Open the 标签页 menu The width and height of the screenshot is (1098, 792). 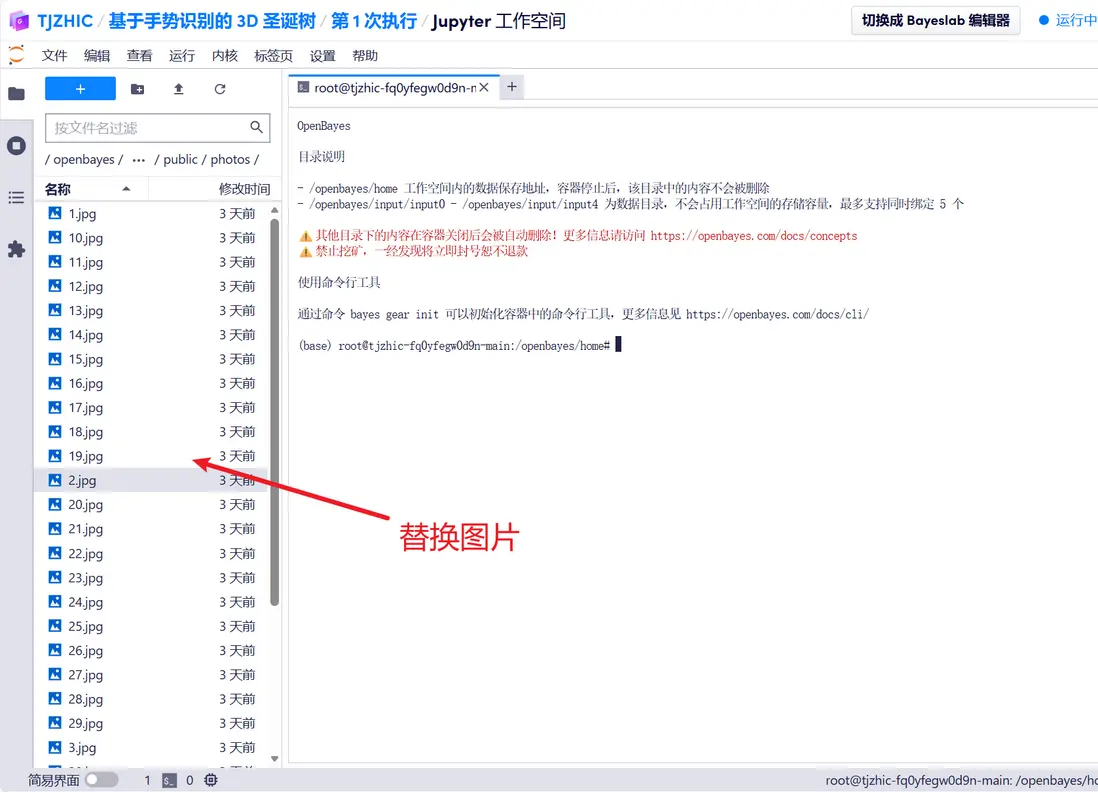click(274, 55)
